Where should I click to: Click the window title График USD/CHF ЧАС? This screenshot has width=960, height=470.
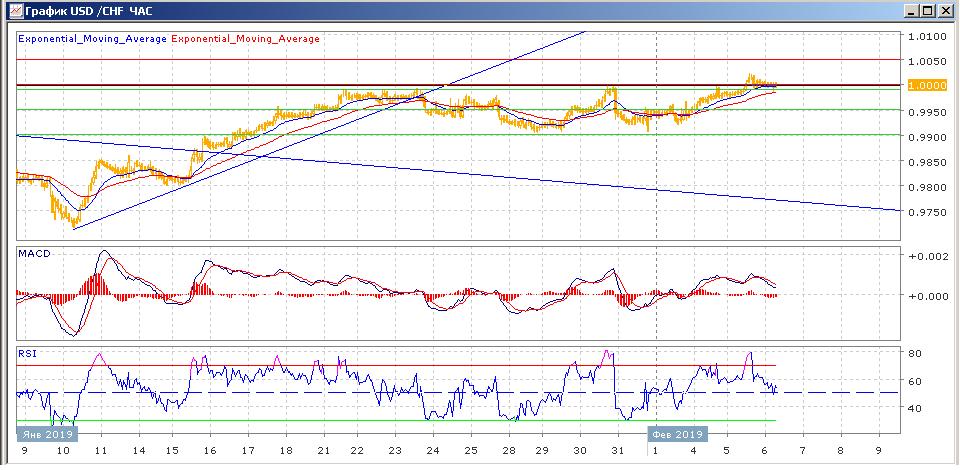89,11
